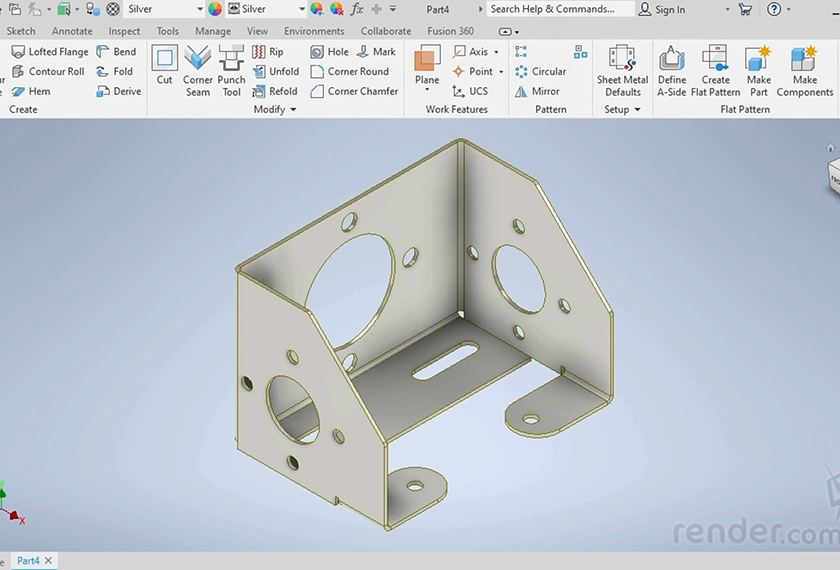Close the Part4 document tab
The image size is (840, 570).
click(48, 561)
